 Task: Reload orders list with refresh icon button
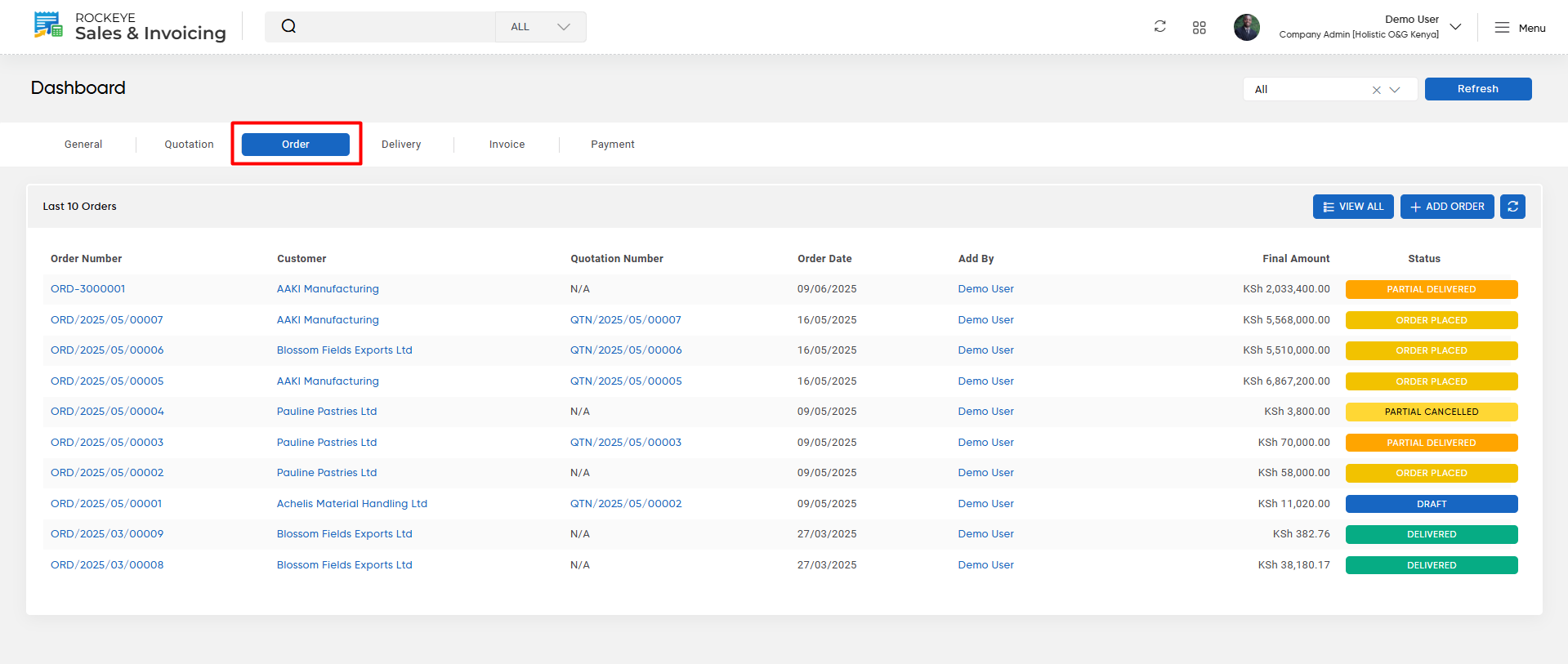click(x=1512, y=207)
